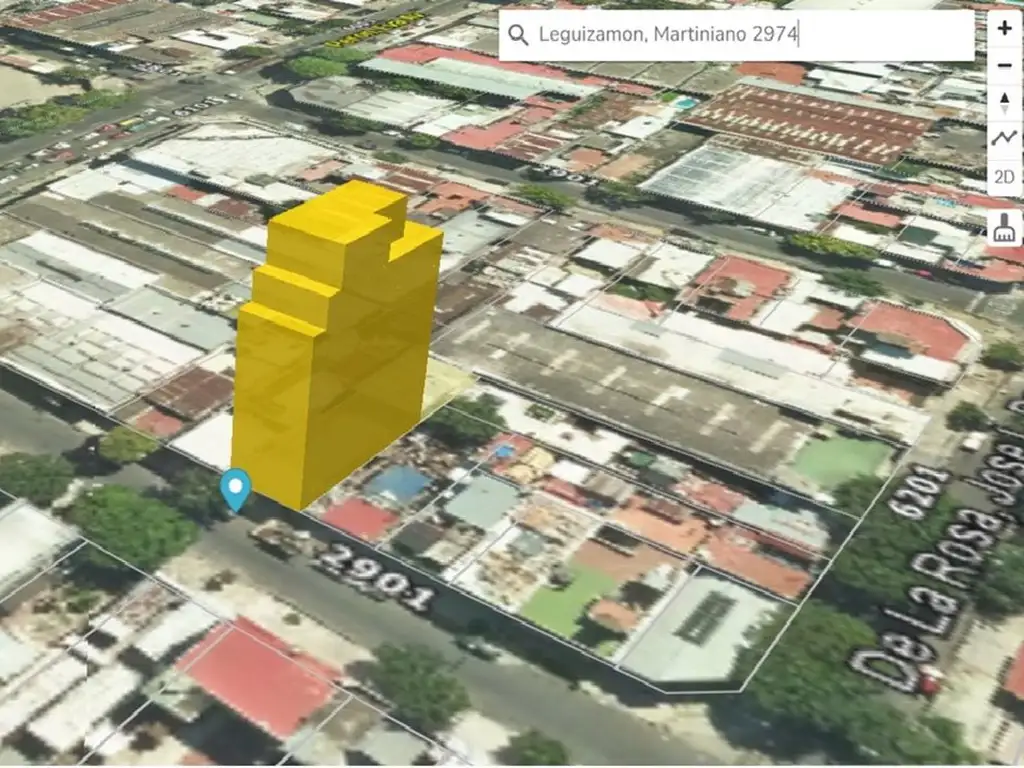
Task: Clear the map with broom icon
Action: tap(1004, 228)
